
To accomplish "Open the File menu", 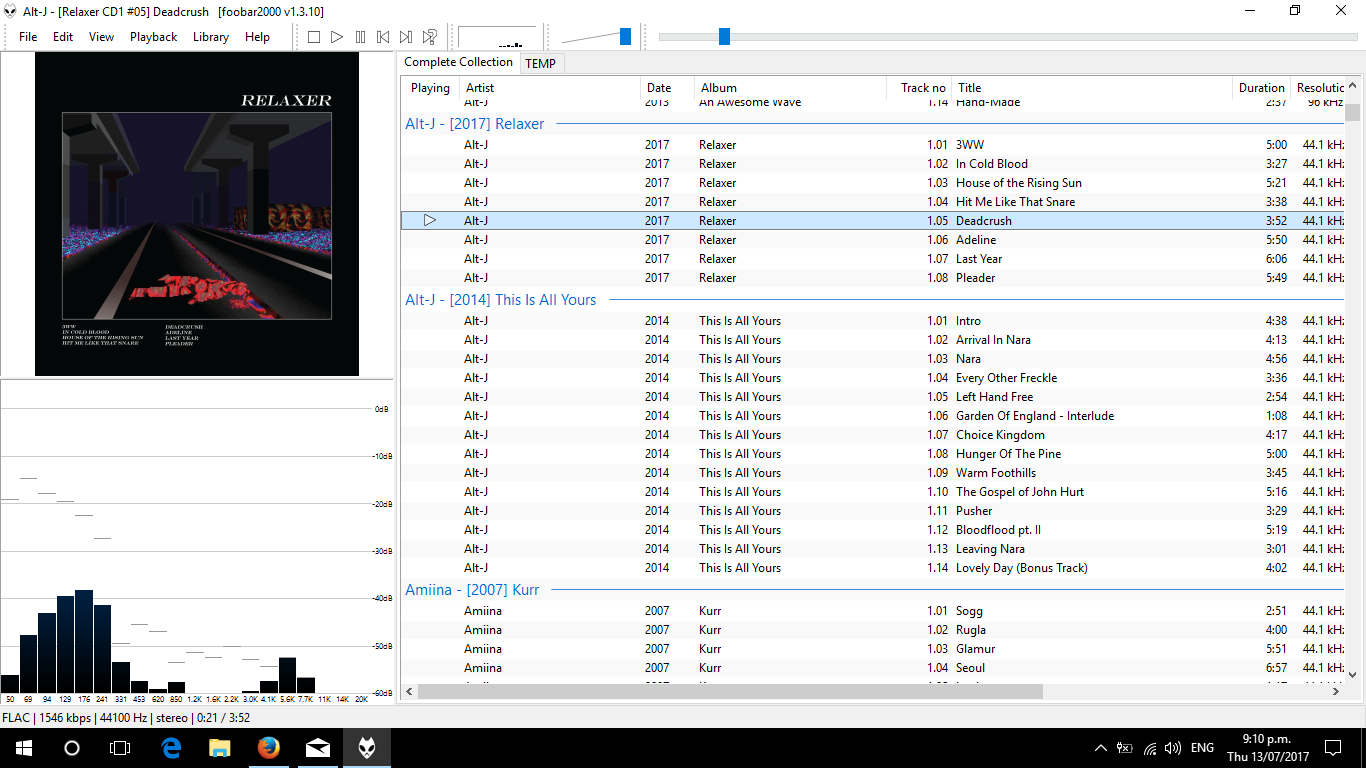I will click(28, 37).
